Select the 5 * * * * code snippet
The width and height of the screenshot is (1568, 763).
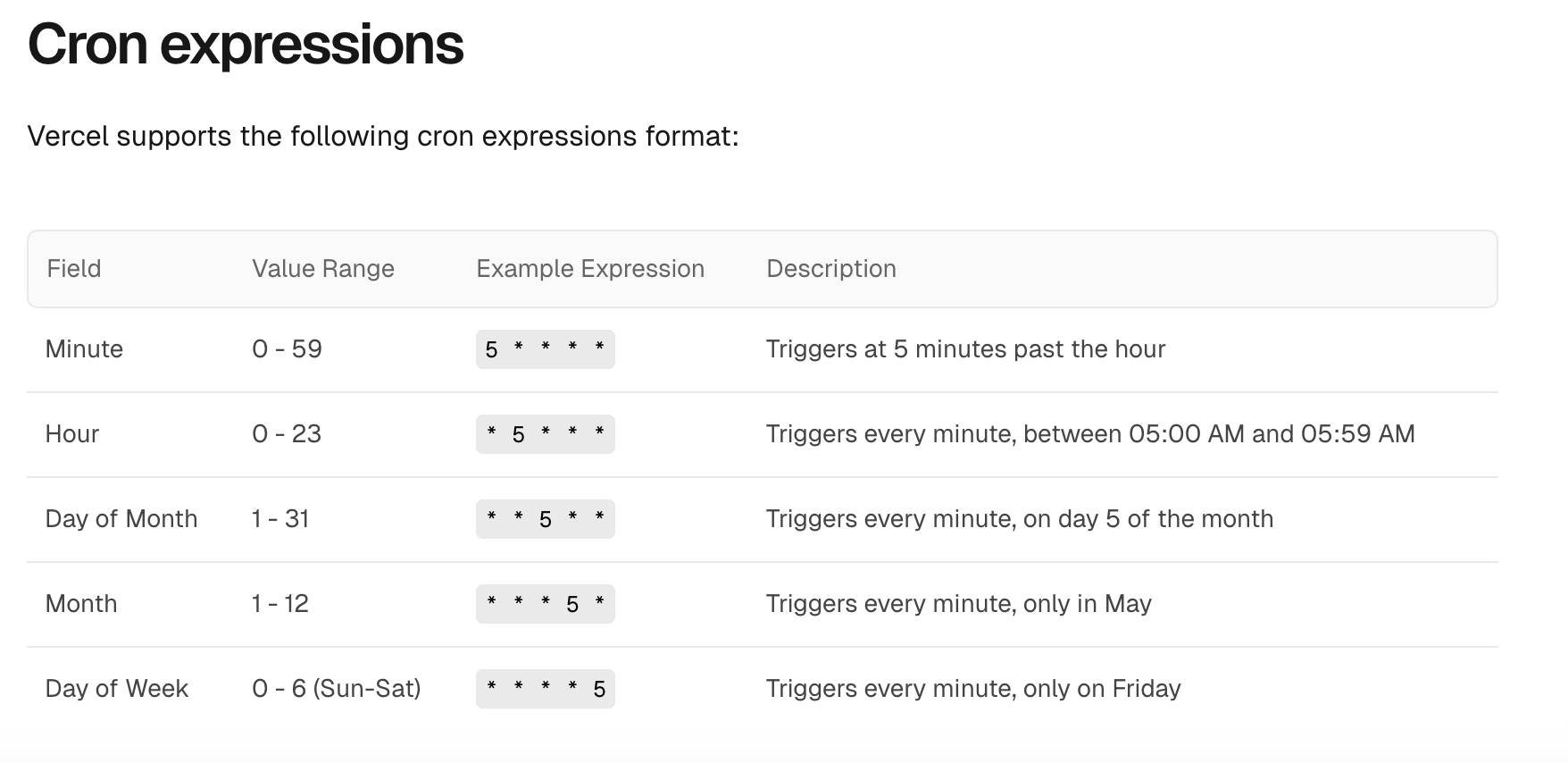546,349
